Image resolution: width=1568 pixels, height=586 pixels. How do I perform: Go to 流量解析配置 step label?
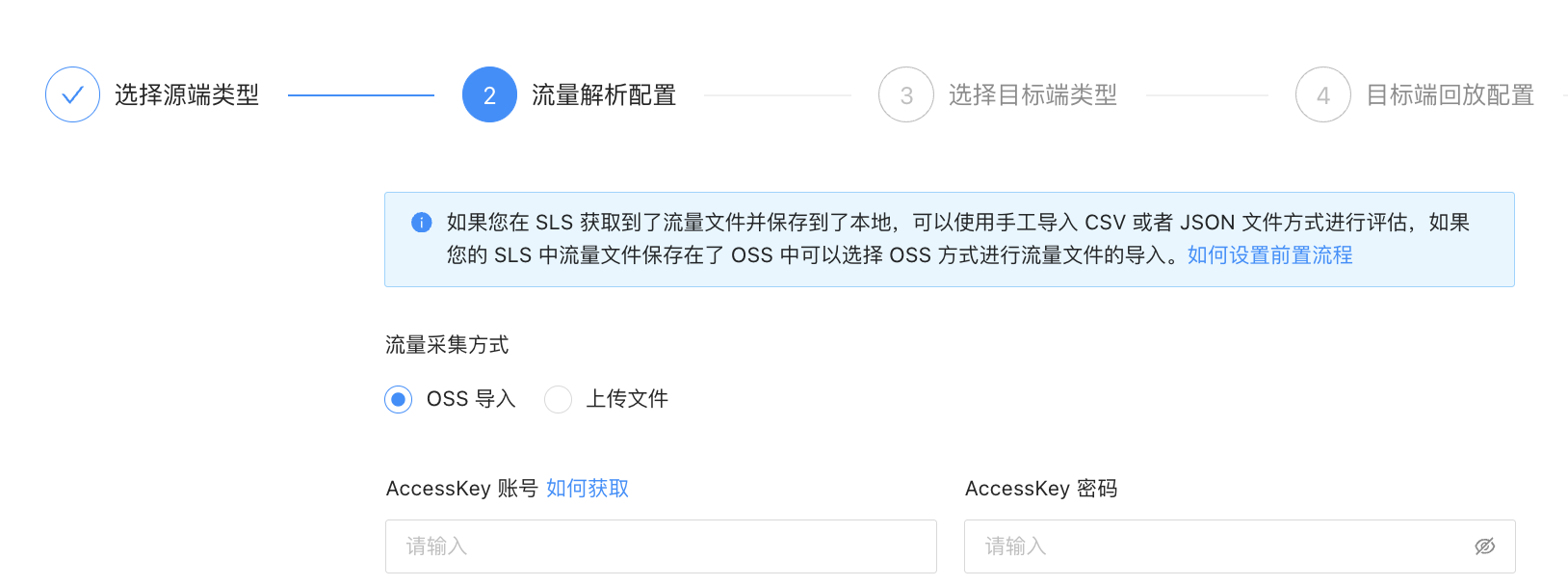click(604, 94)
